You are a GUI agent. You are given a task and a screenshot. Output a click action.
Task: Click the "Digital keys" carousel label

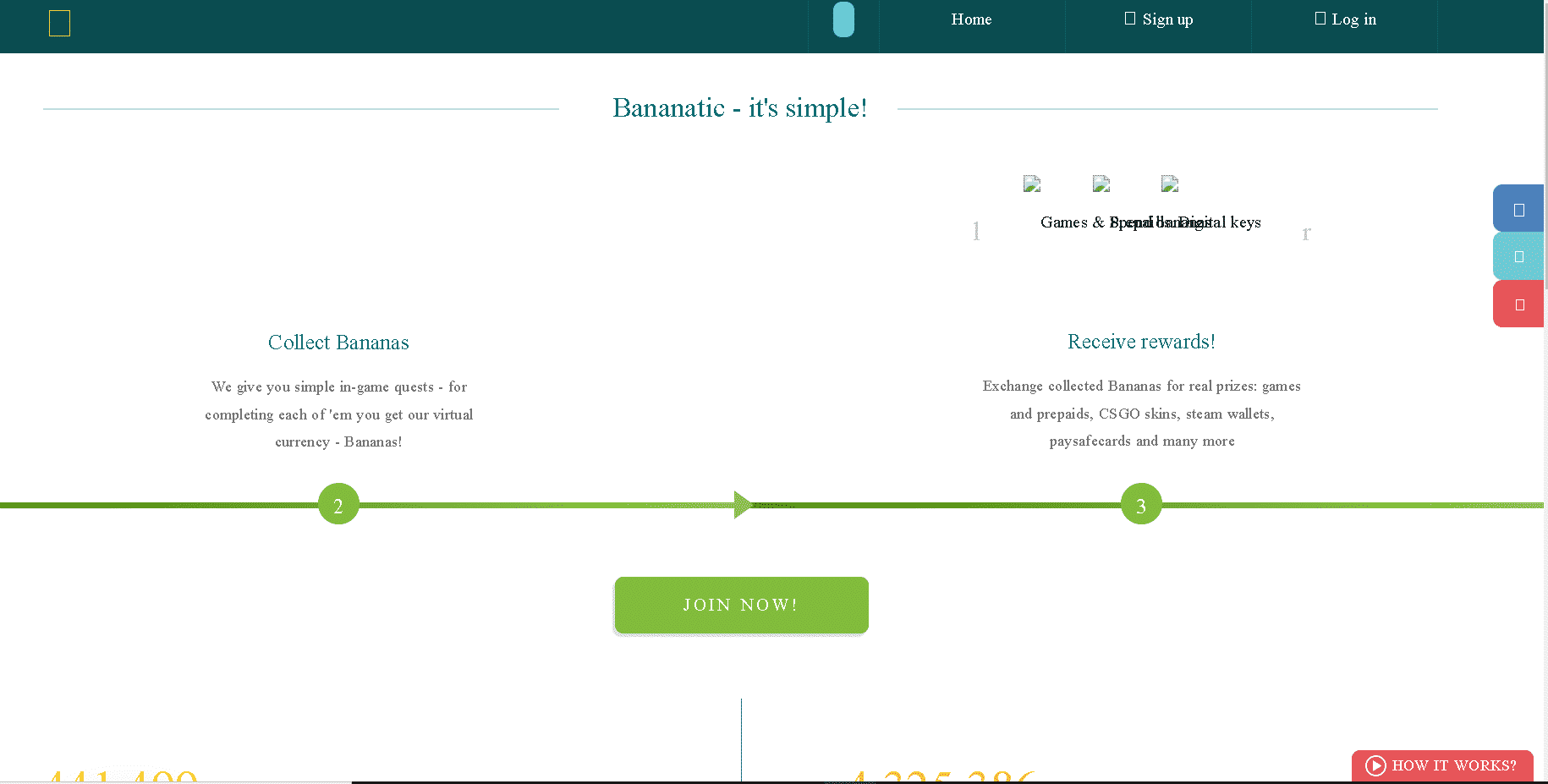[1220, 222]
